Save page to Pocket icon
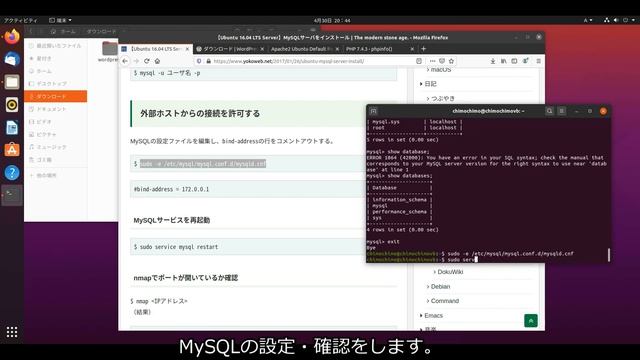This screenshot has width=640, height=360. (442, 61)
